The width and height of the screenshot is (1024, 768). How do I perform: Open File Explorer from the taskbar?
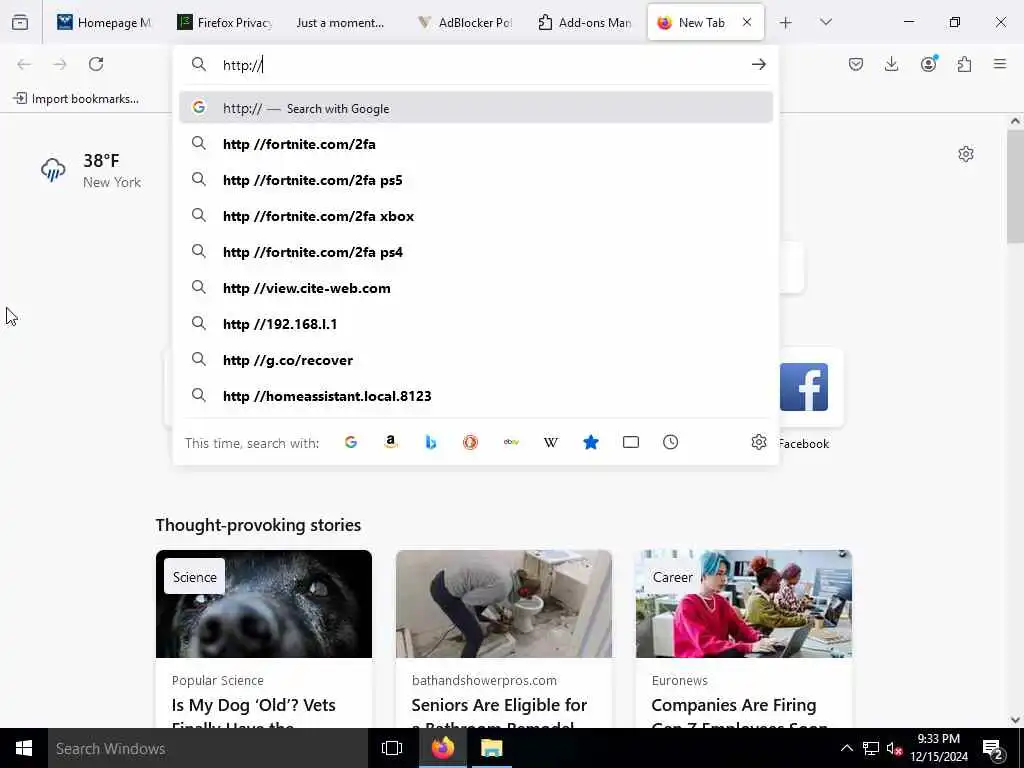(x=491, y=748)
